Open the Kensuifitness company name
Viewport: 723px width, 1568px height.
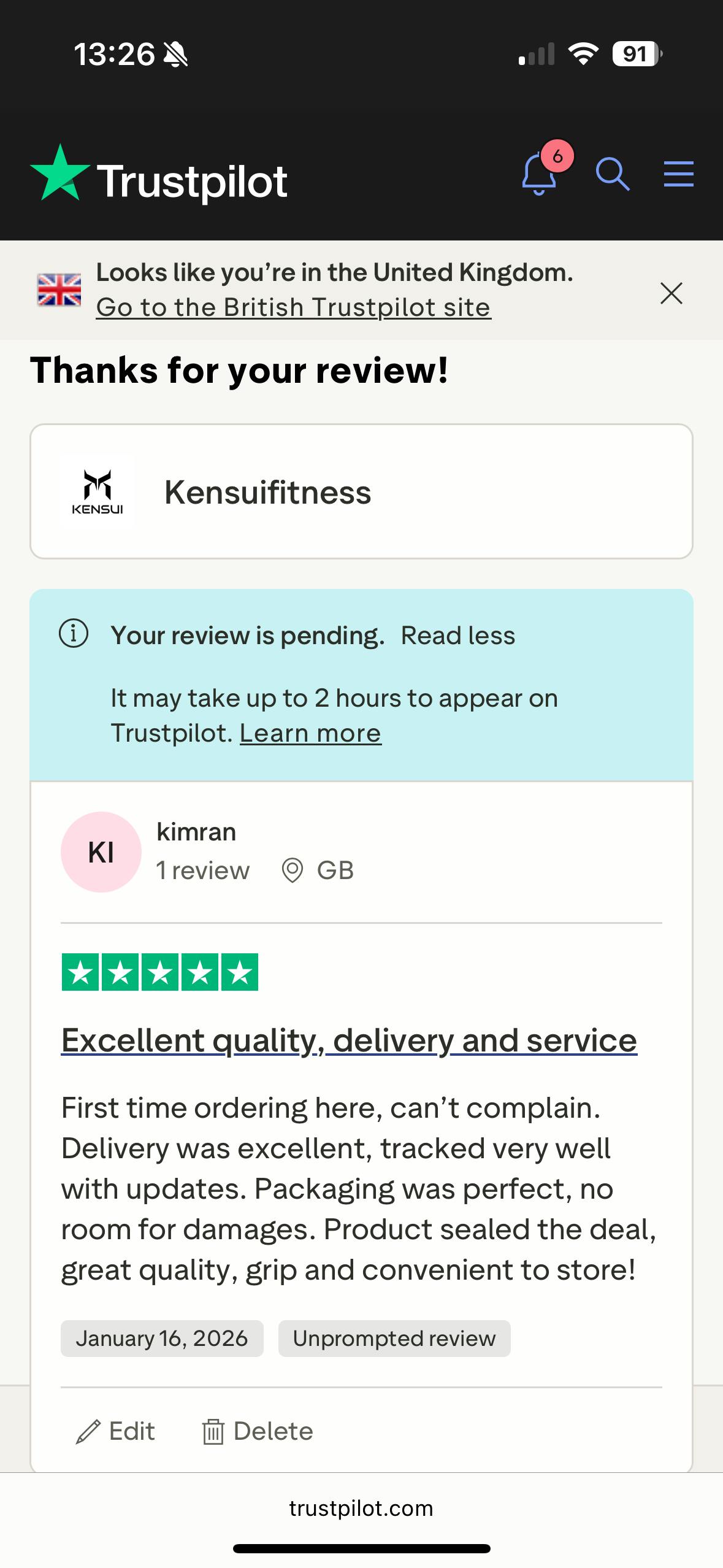pos(267,492)
